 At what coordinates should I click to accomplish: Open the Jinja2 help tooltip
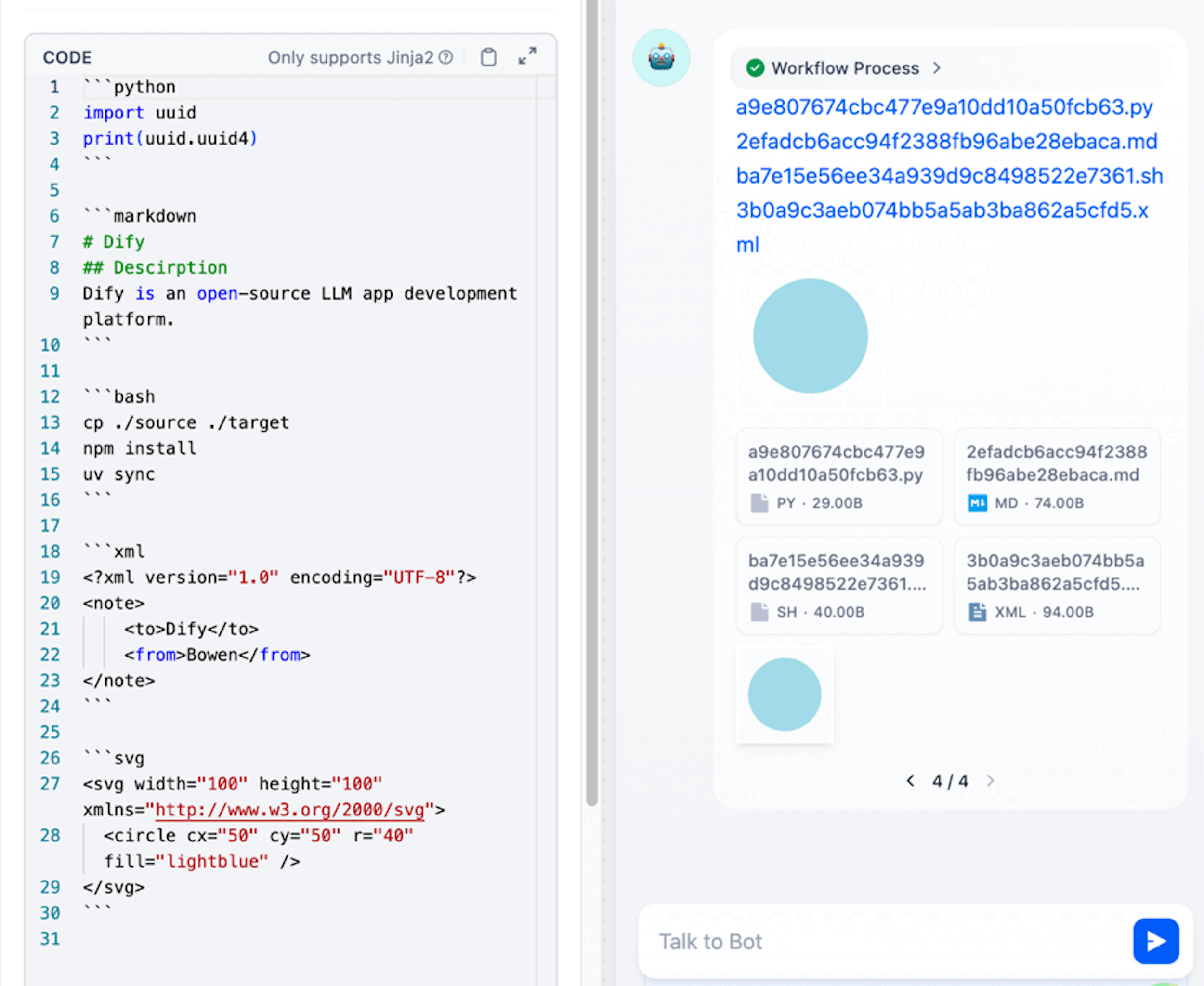coord(446,57)
